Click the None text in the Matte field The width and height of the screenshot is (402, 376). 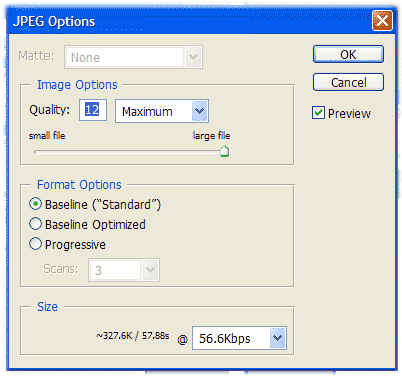click(x=85, y=58)
